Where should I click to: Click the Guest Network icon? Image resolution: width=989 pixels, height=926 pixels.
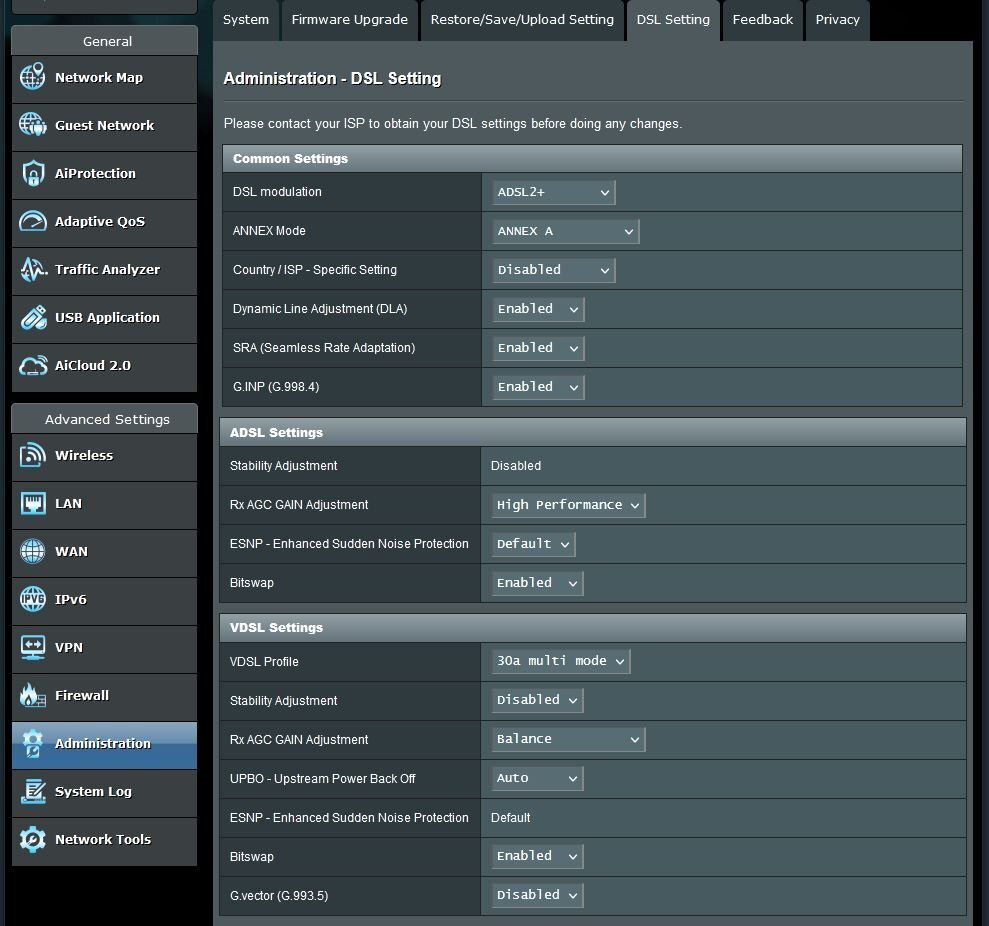coord(32,125)
